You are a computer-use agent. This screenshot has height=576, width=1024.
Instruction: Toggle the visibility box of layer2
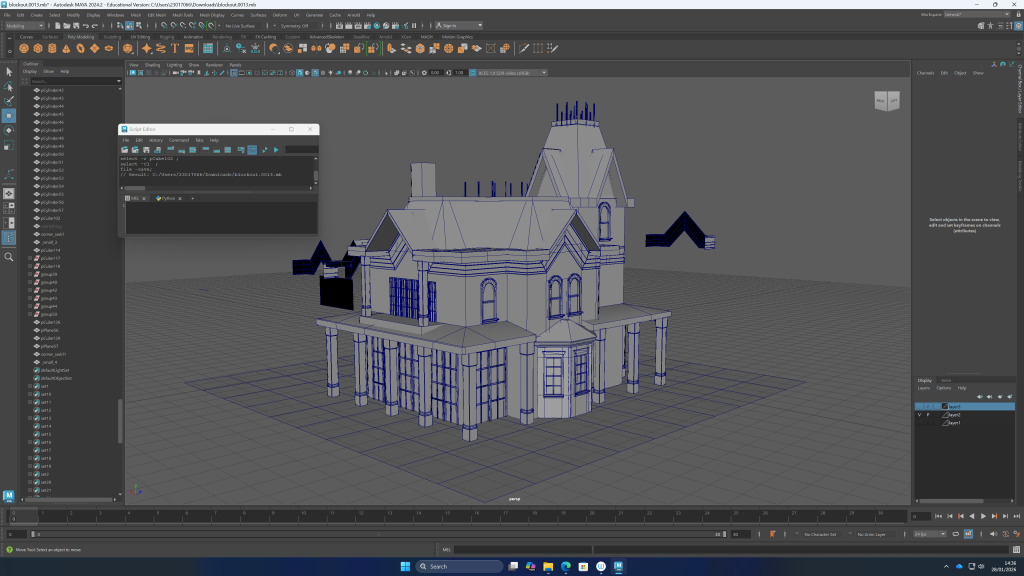[x=919, y=414]
